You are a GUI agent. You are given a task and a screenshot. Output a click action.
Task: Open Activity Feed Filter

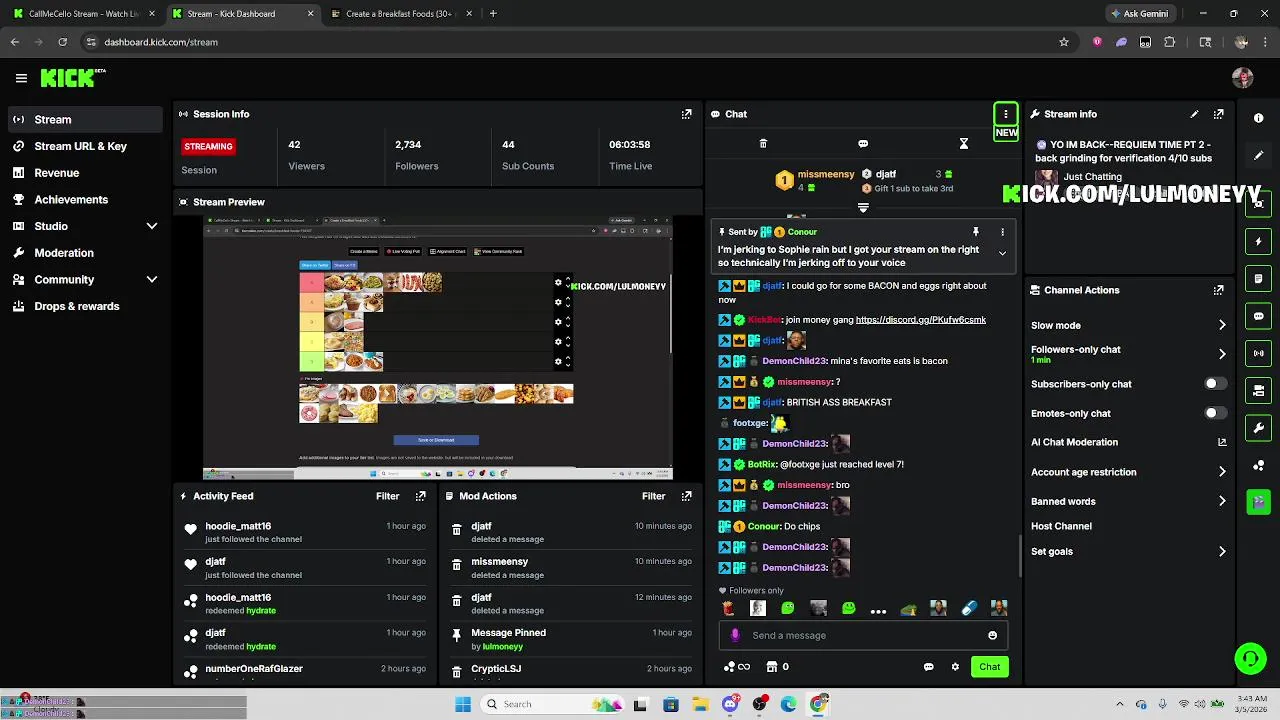coord(387,496)
